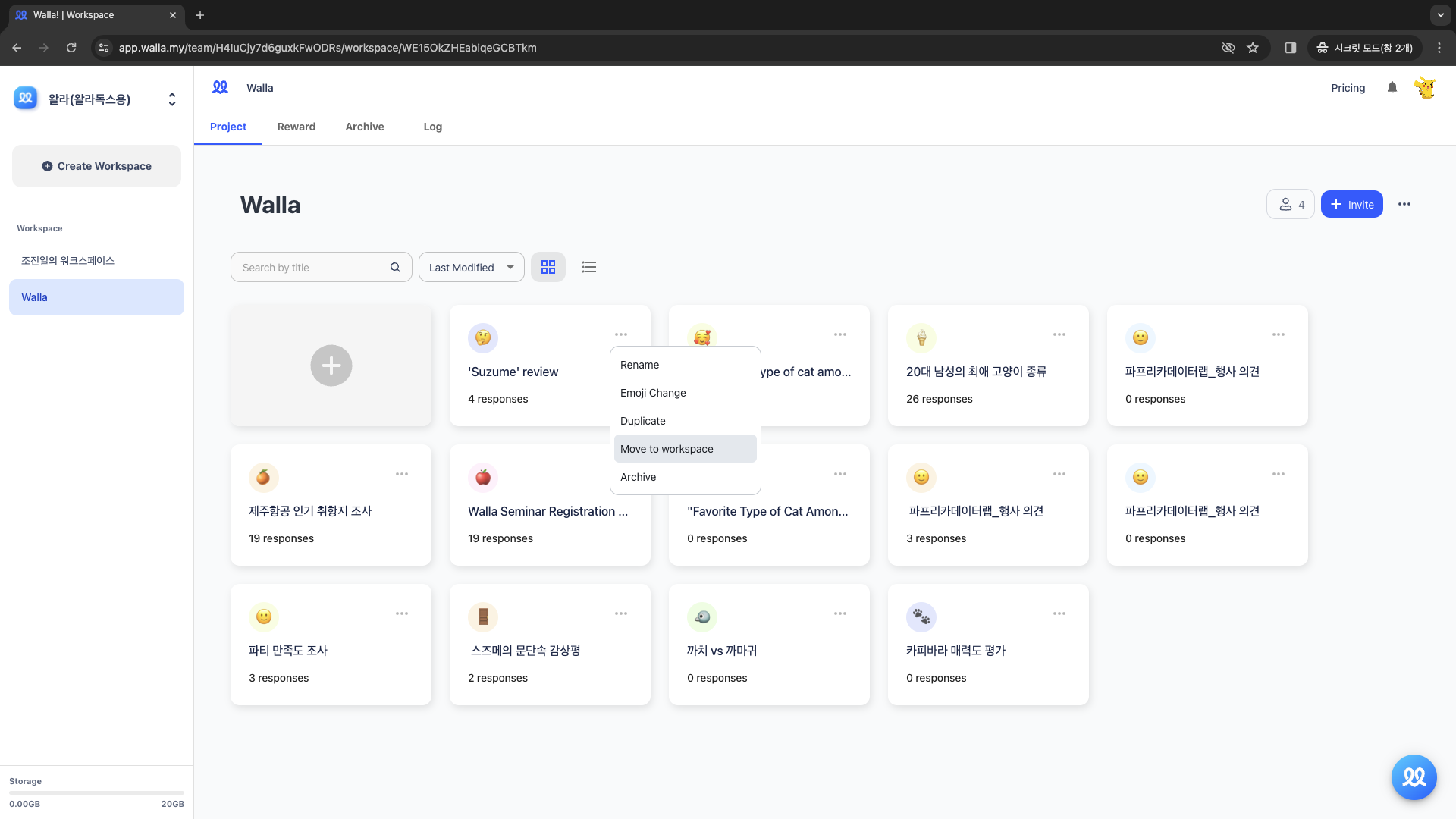Open the 카피바라 매력도 평가 project

988,645
